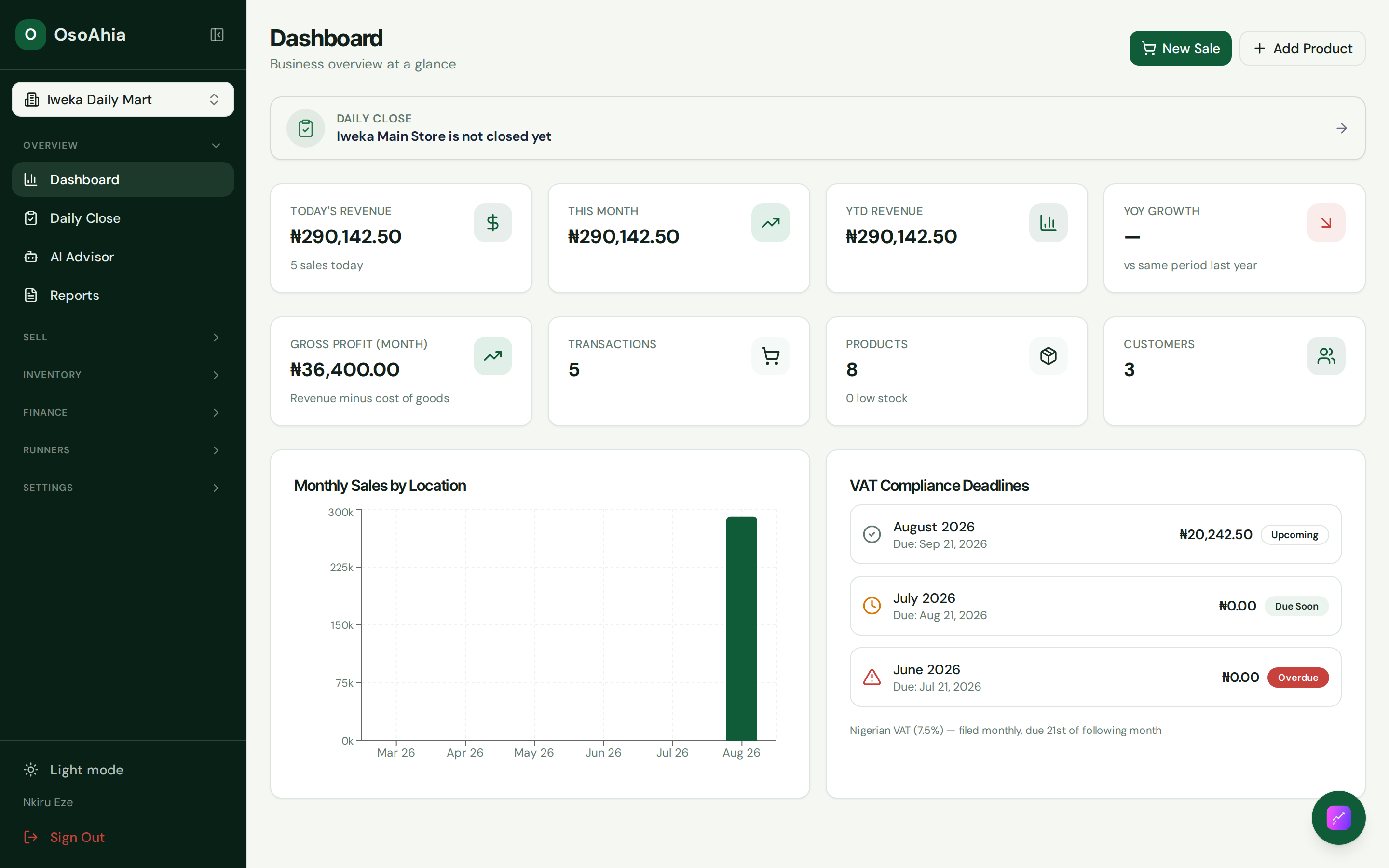Toggle Light mode theme
The image size is (1389, 868).
pyautogui.click(x=73, y=770)
